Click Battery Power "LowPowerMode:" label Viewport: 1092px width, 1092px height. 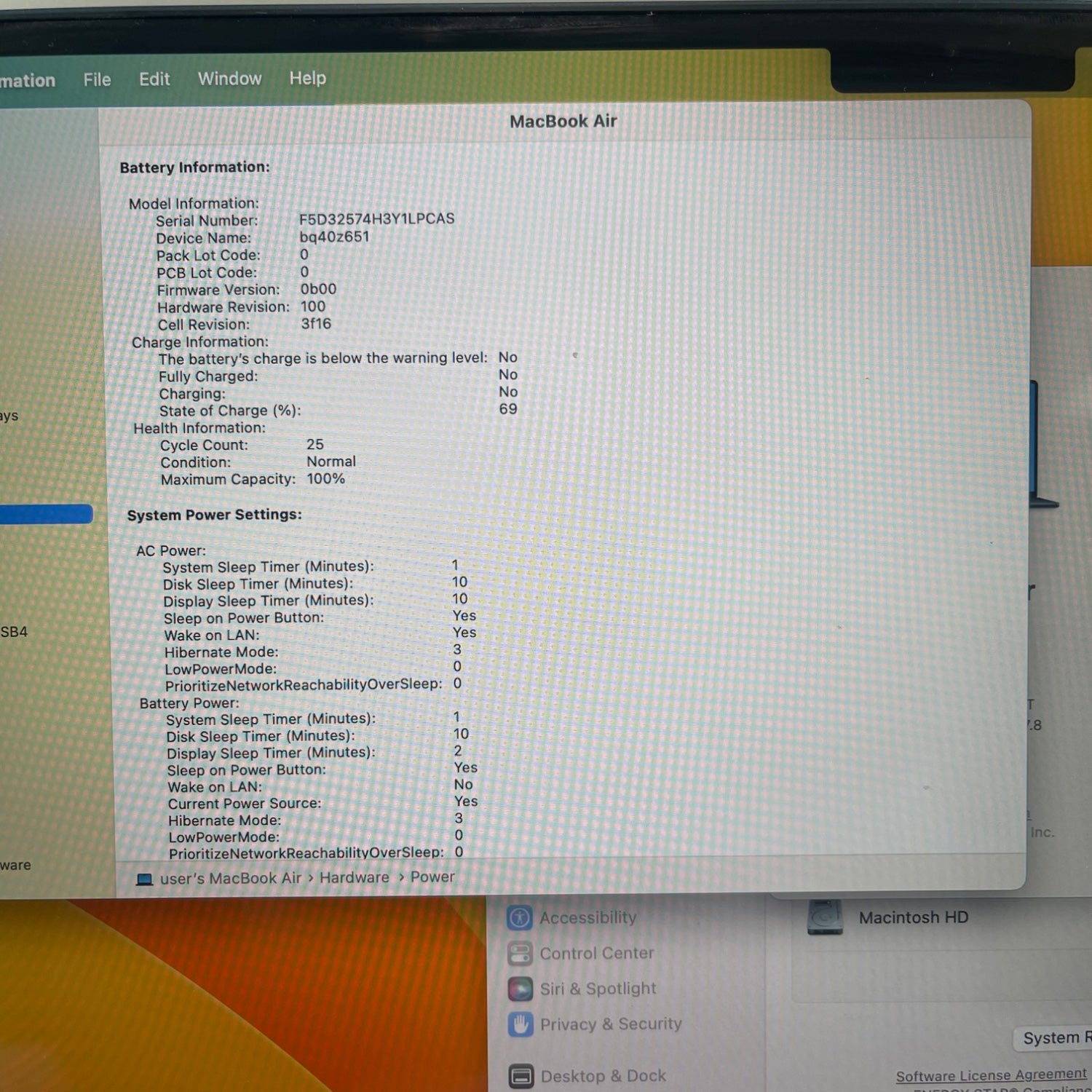tap(224, 838)
